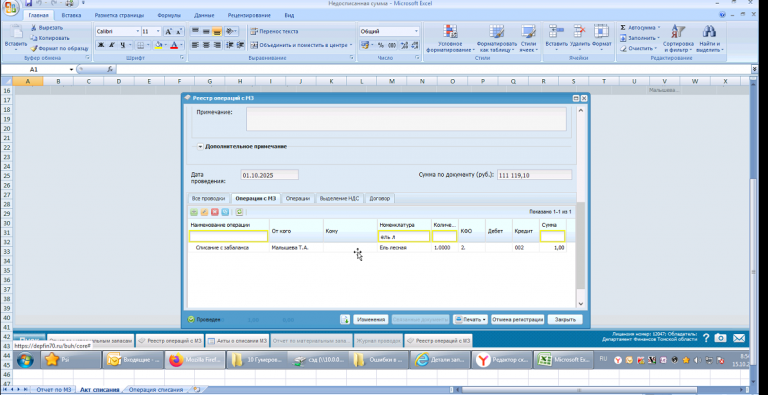This screenshot has height=395, width=768.
Task: Align cell text left
Action: point(195,45)
